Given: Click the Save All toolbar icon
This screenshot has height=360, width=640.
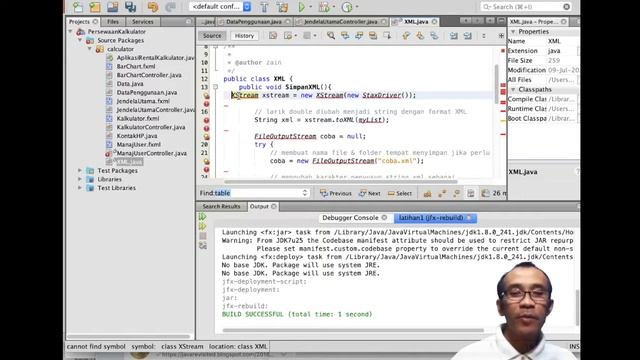Looking at the screenshot, I should 131,7.
